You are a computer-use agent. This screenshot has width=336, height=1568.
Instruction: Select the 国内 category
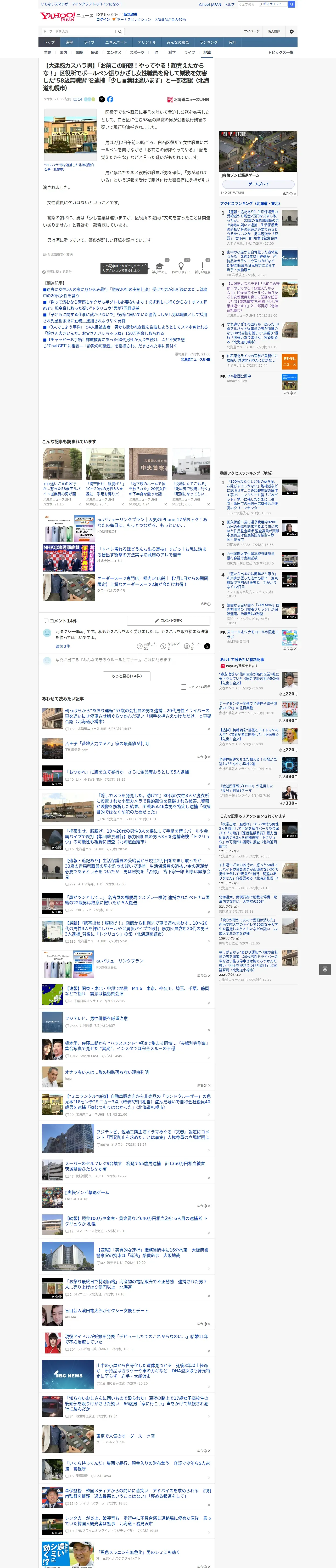[x=63, y=52]
